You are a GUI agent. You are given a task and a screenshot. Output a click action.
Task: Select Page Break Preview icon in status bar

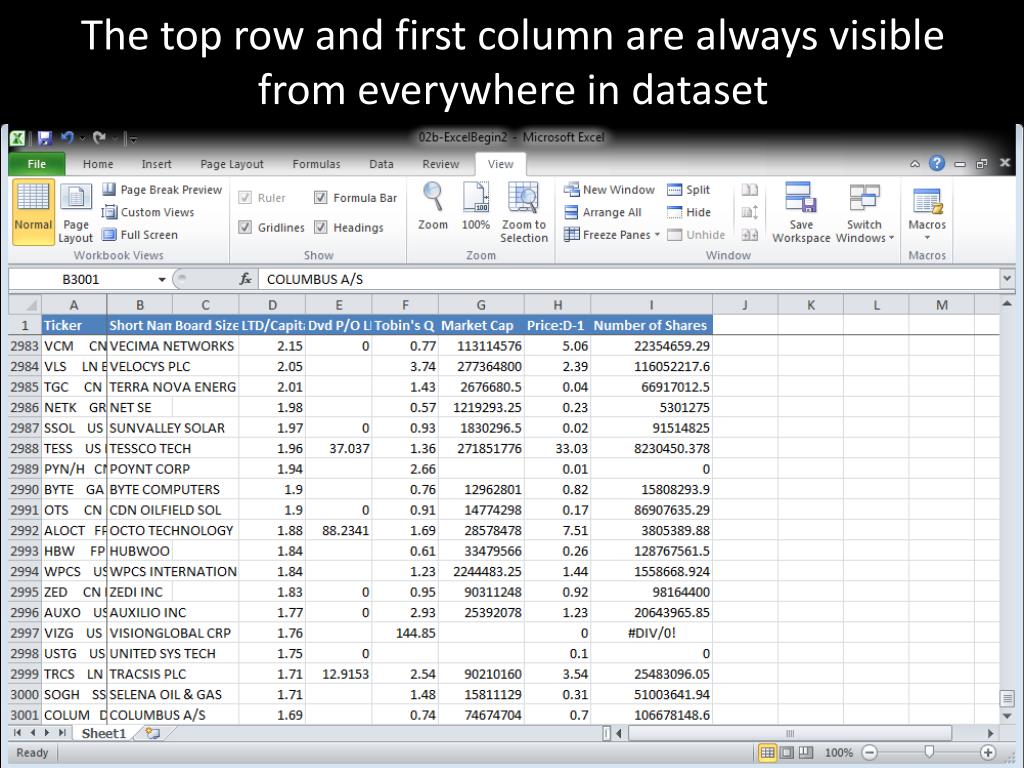point(807,752)
